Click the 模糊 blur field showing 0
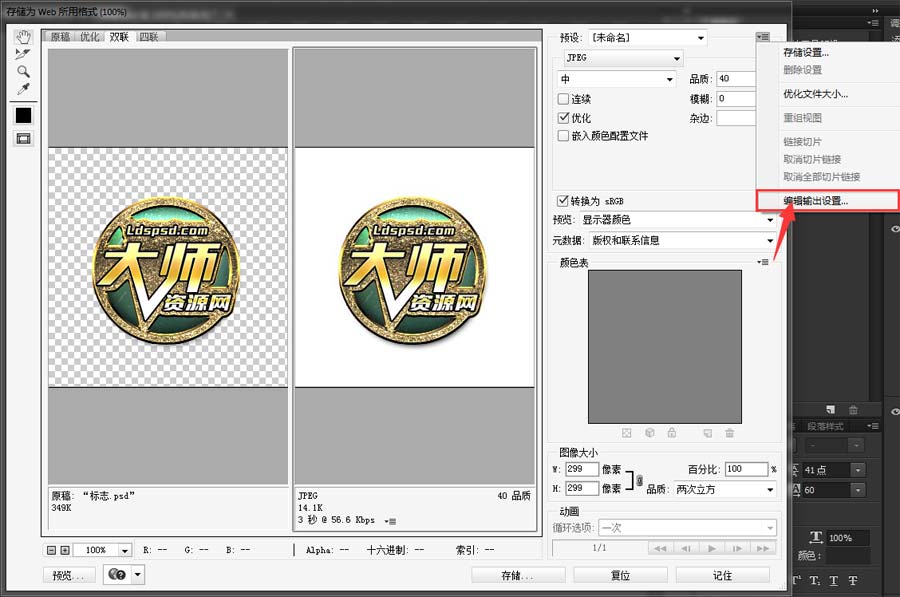This screenshot has height=597, width=900. [736, 99]
